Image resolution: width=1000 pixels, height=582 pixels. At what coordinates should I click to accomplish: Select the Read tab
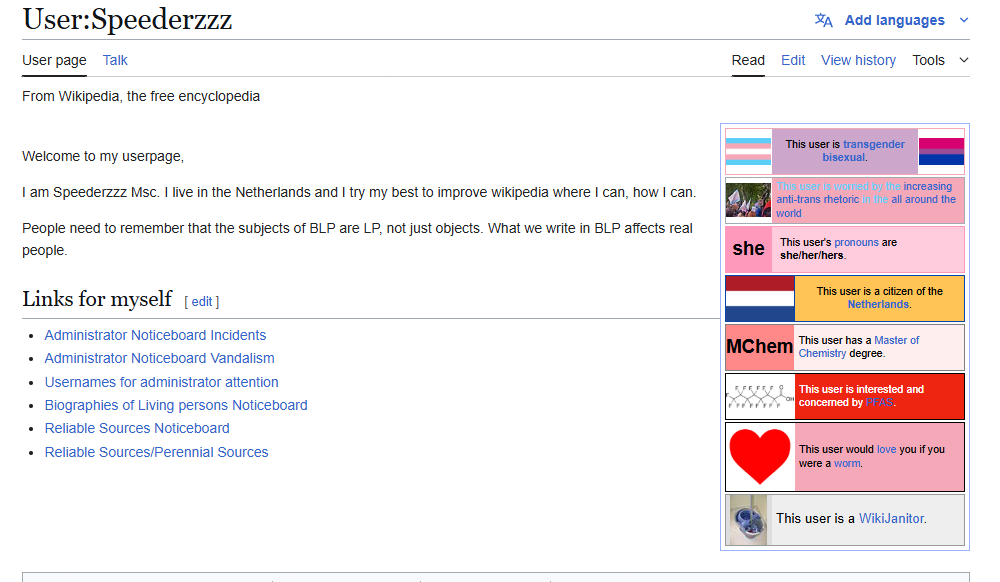click(x=748, y=60)
